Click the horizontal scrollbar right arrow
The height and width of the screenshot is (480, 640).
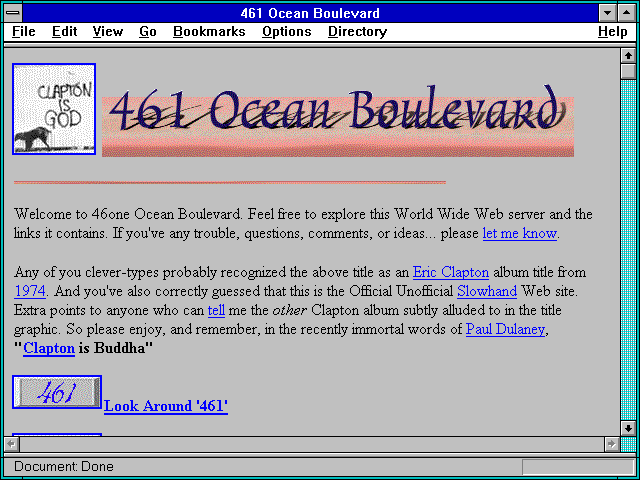(x=611, y=444)
